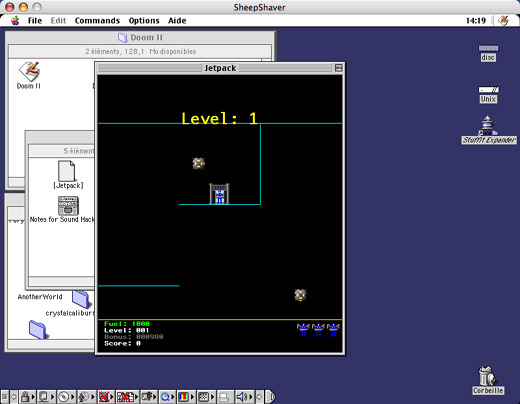Open the Commands menu
The image size is (520, 404).
tap(97, 21)
